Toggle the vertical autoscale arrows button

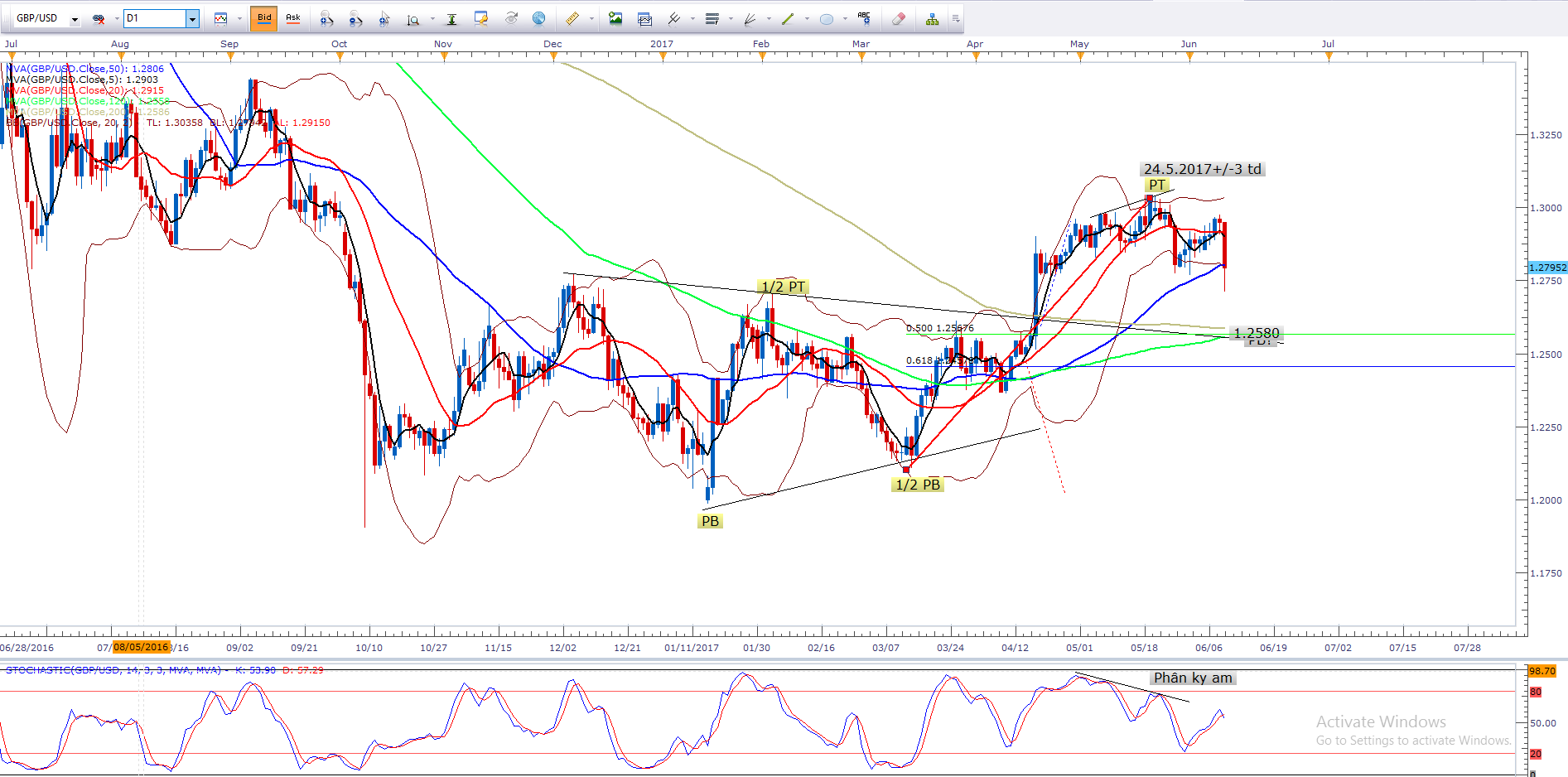(451, 18)
